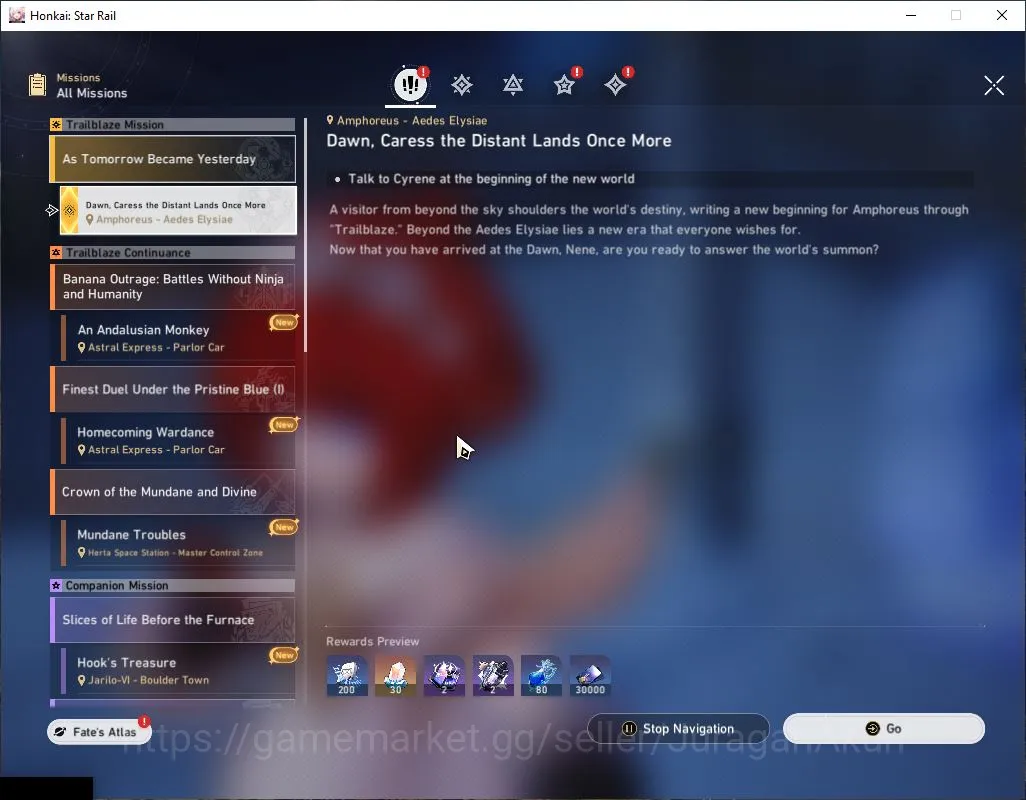This screenshot has height=800, width=1026.
Task: Open the Adventure Mission filter tab icon
Action: pyautogui.click(x=615, y=84)
